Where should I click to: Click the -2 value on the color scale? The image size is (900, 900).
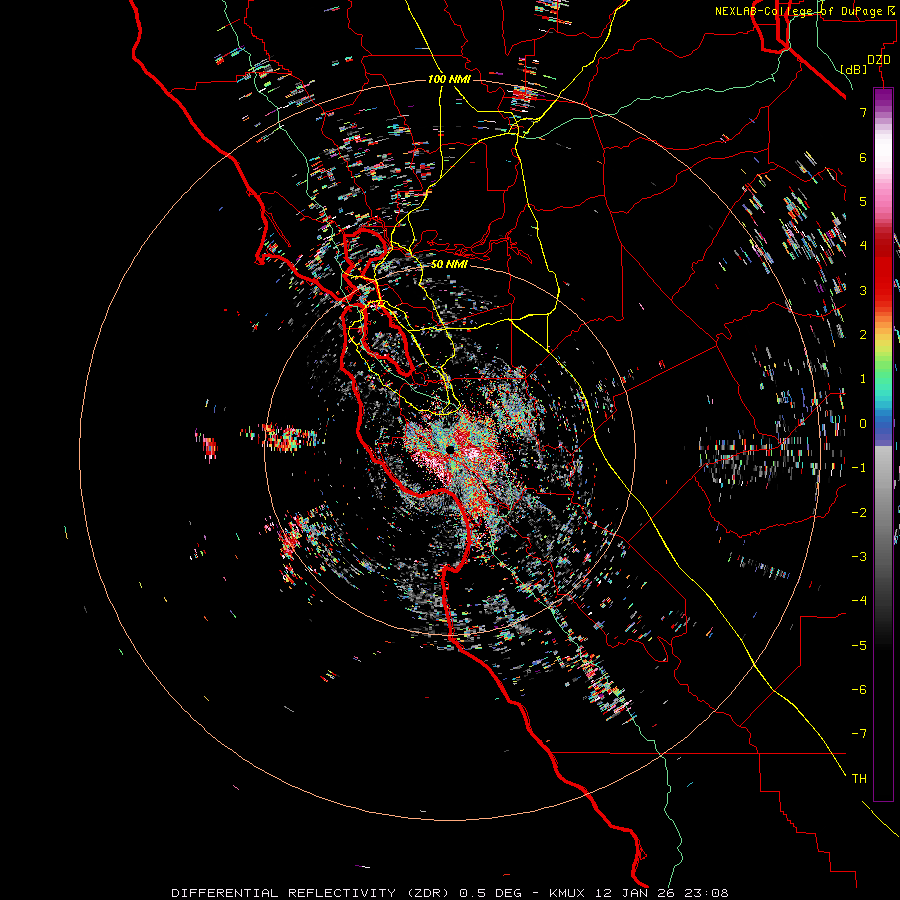pos(859,513)
